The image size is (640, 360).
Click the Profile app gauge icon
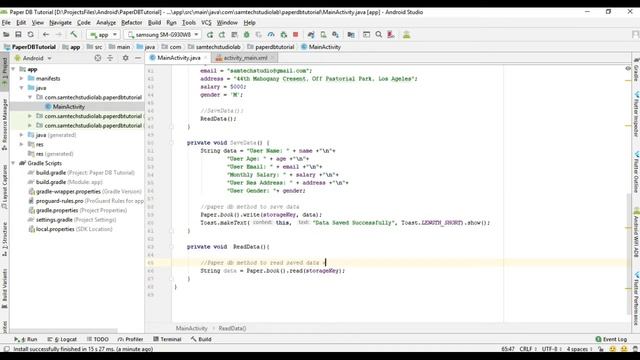point(271,35)
